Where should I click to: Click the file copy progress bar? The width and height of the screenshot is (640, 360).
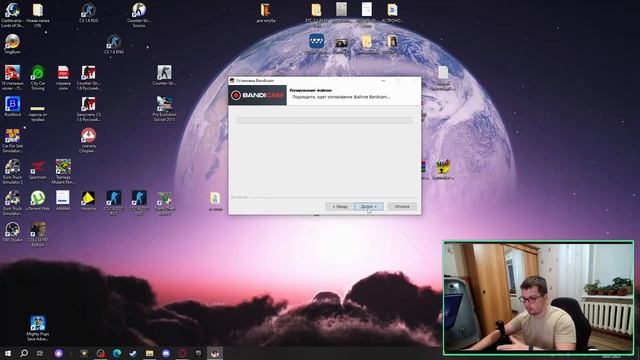coord(324,120)
